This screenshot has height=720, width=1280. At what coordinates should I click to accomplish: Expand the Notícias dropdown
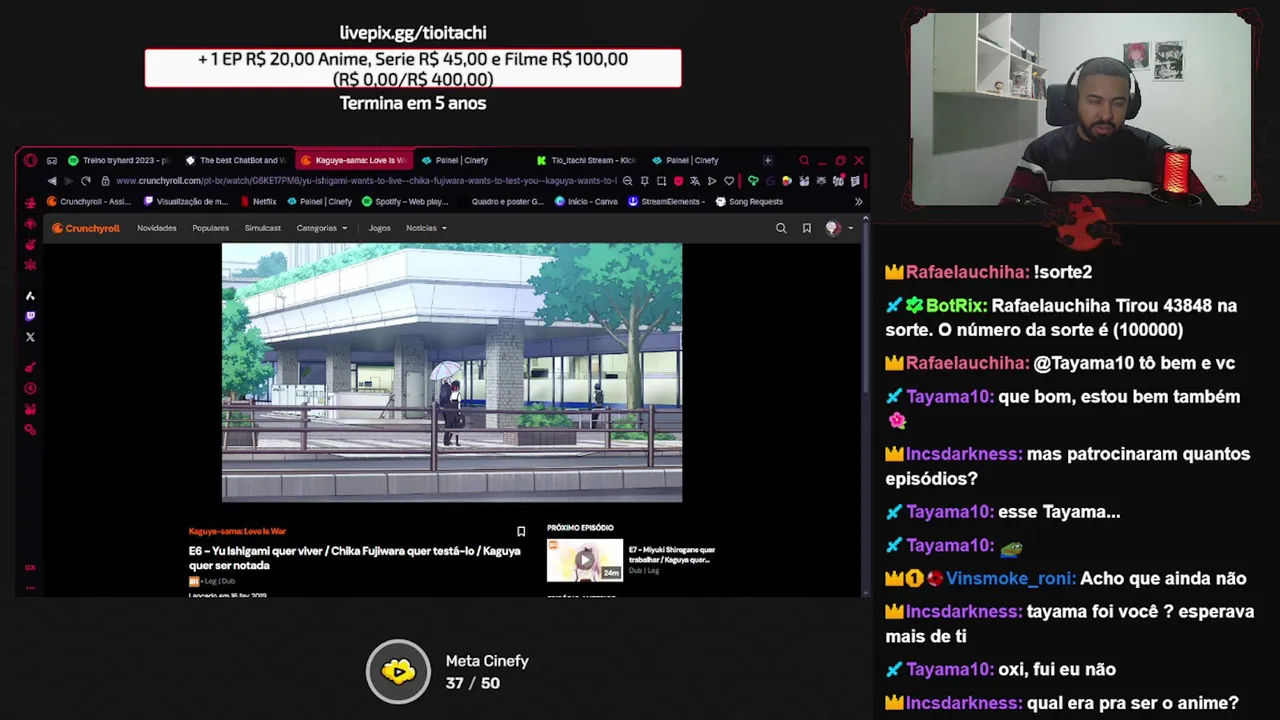[426, 228]
